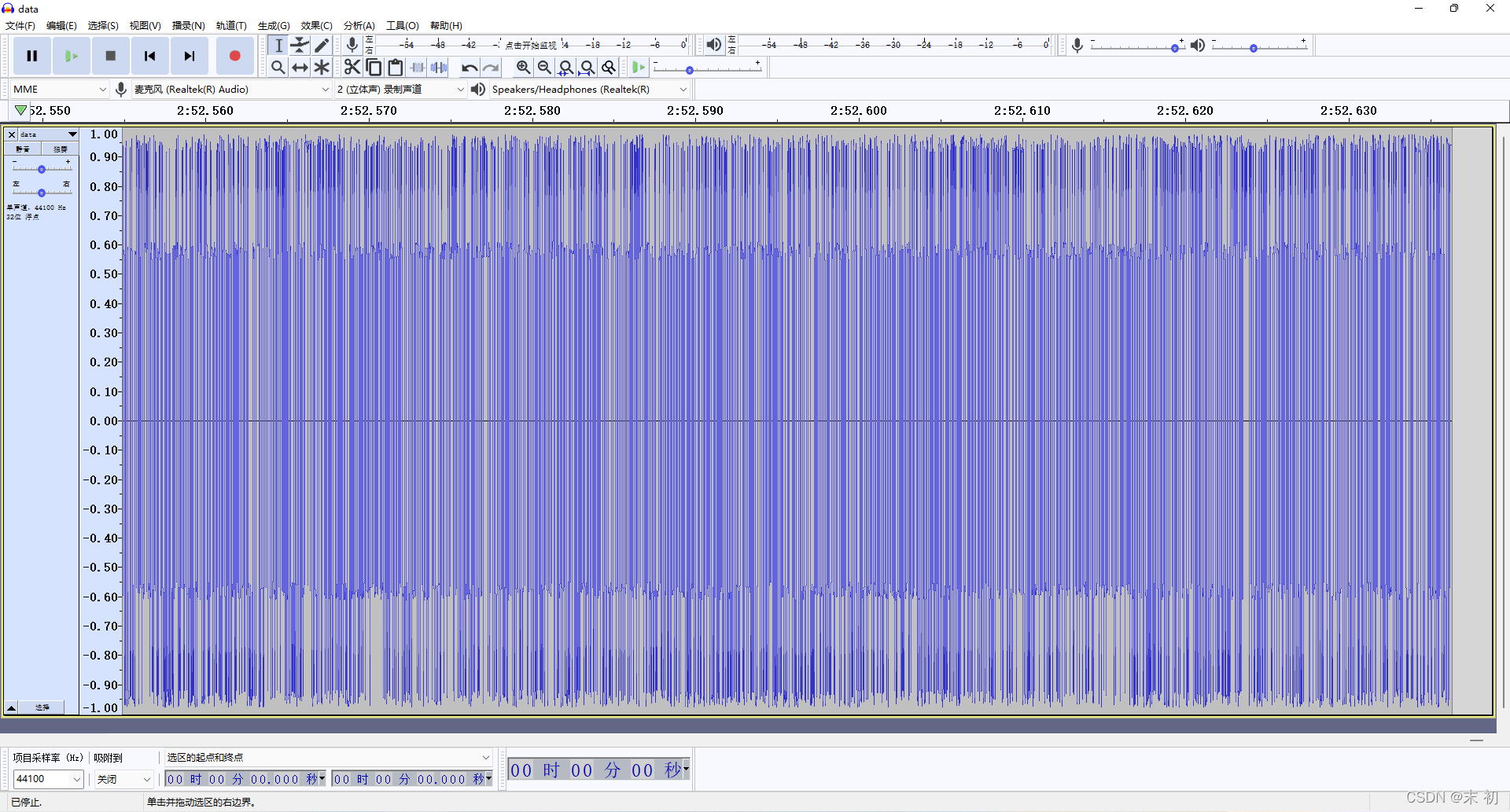Click the 2:52.600 mark on timeline ruler
The width and height of the screenshot is (1510, 812).
coord(858,111)
